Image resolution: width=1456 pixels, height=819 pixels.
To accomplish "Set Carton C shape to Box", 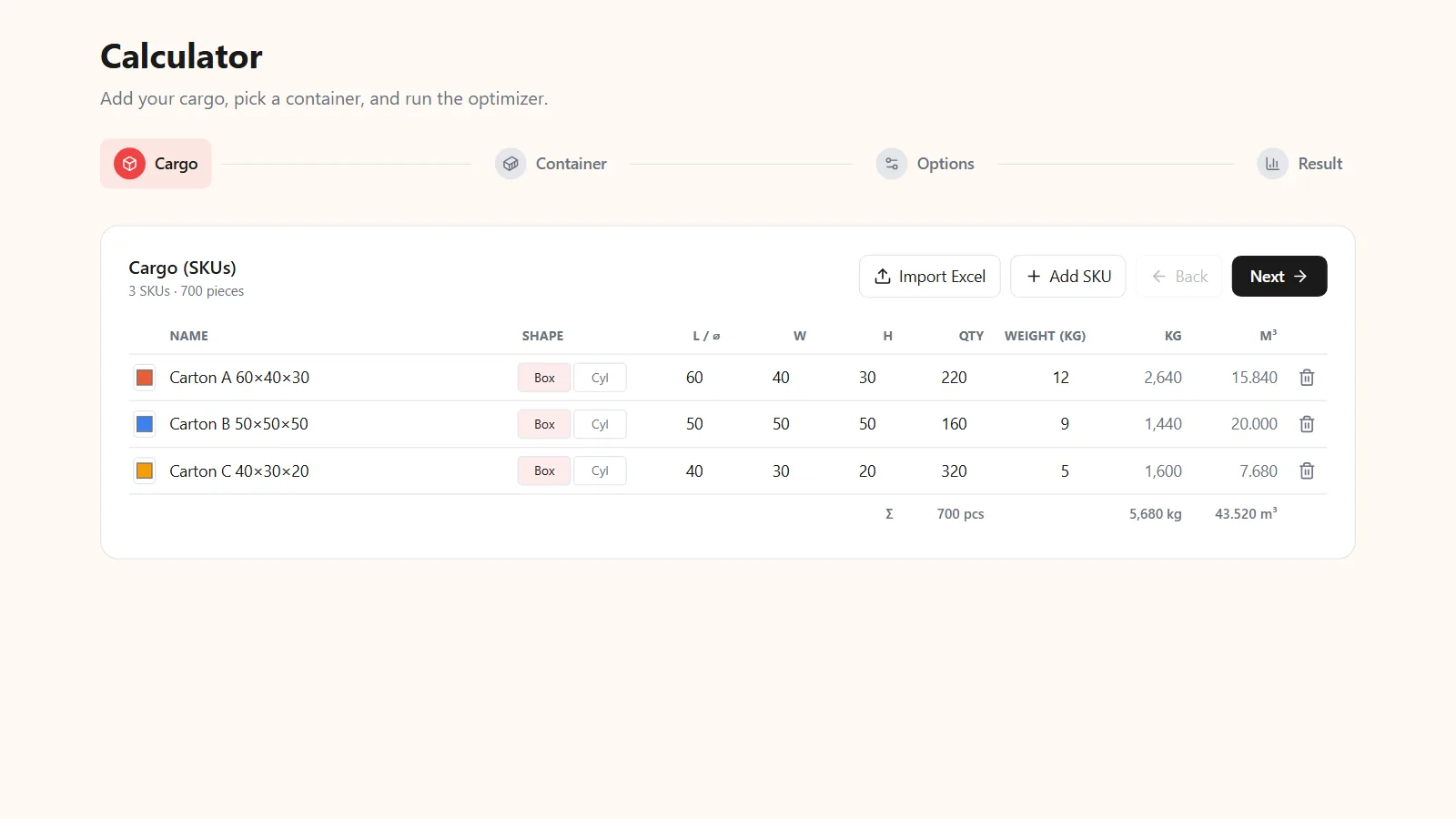I will pyautogui.click(x=544, y=471).
